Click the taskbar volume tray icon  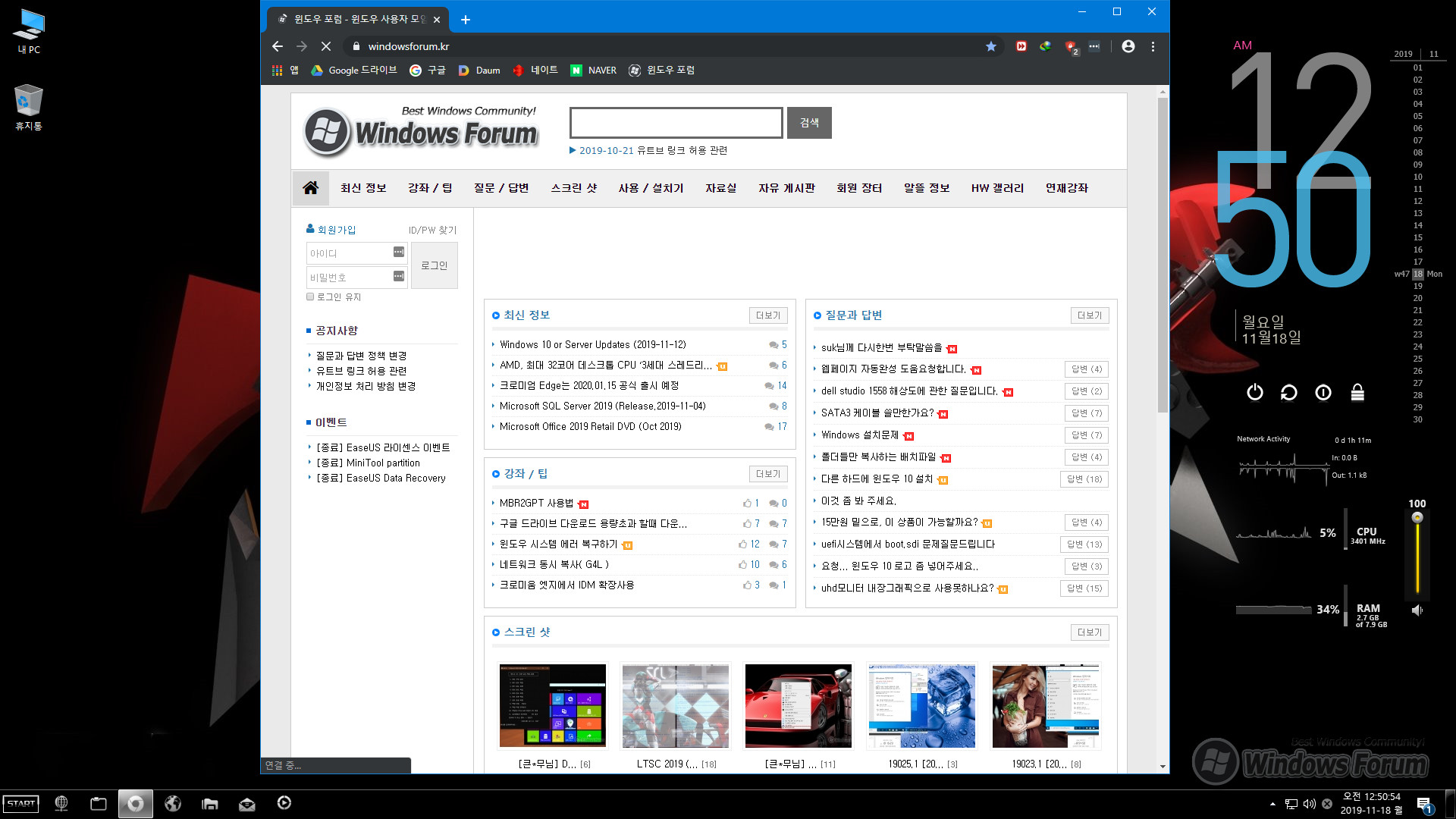click(x=1310, y=804)
